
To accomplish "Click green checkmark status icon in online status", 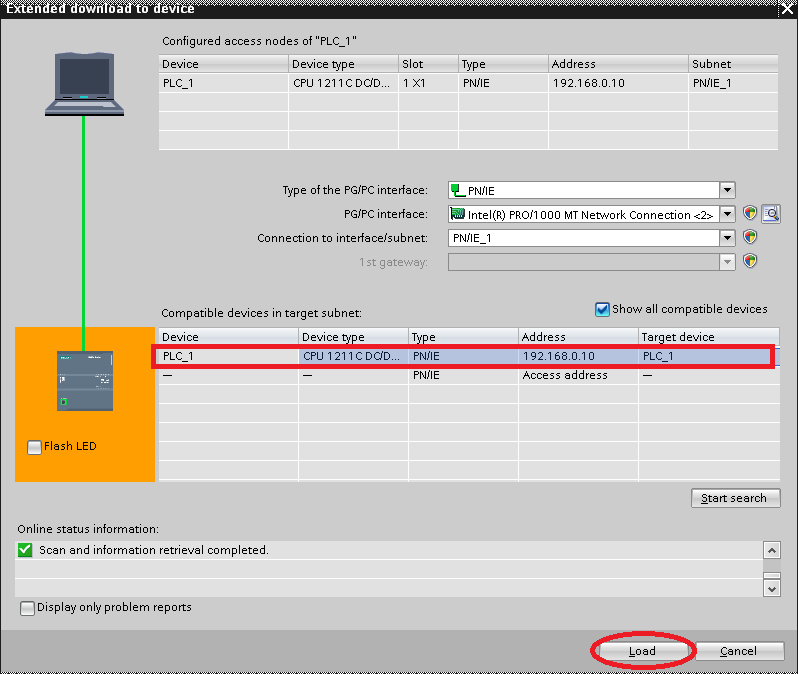I will 25,550.
